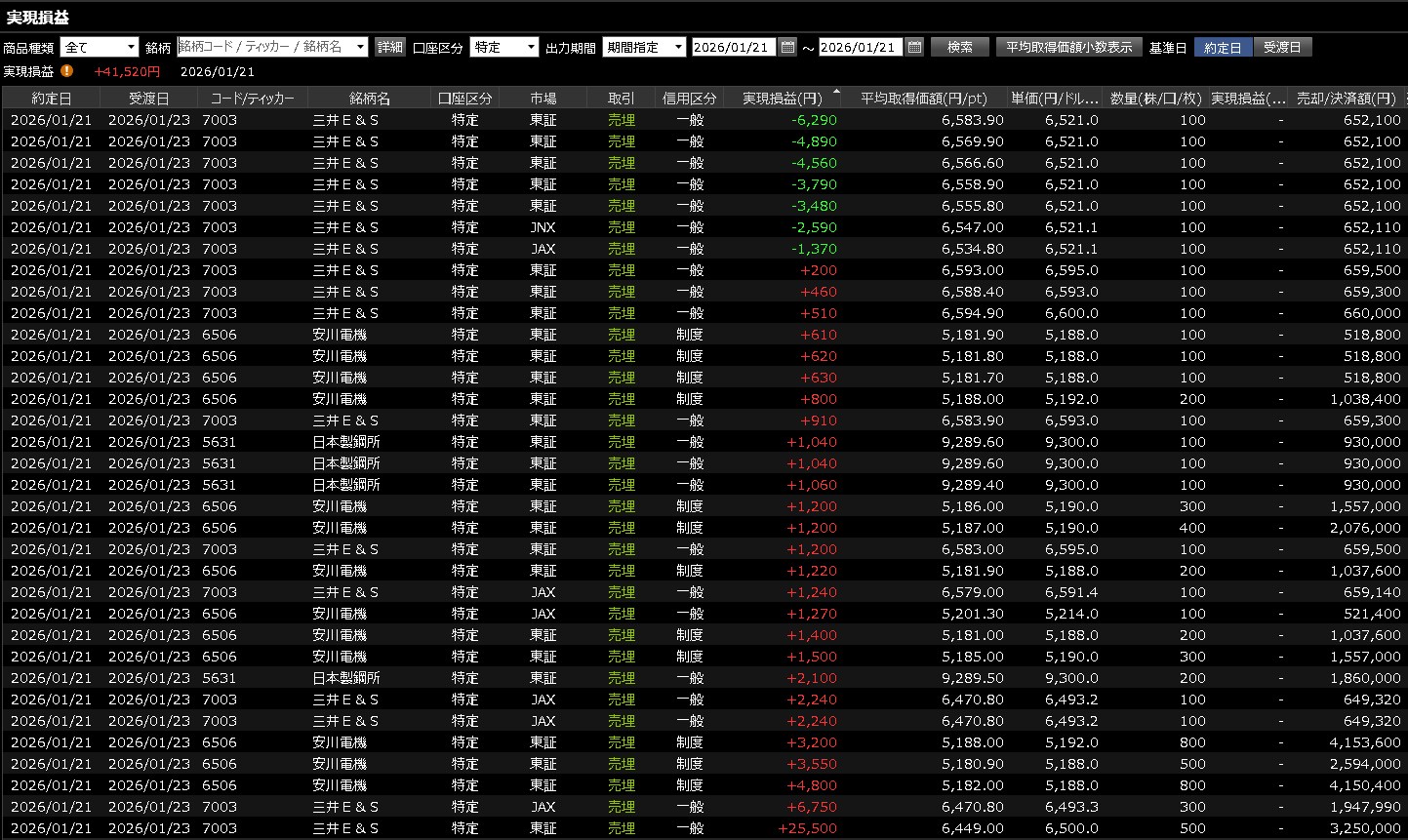Open the 銘柄 code combo box arrow

coord(360,47)
